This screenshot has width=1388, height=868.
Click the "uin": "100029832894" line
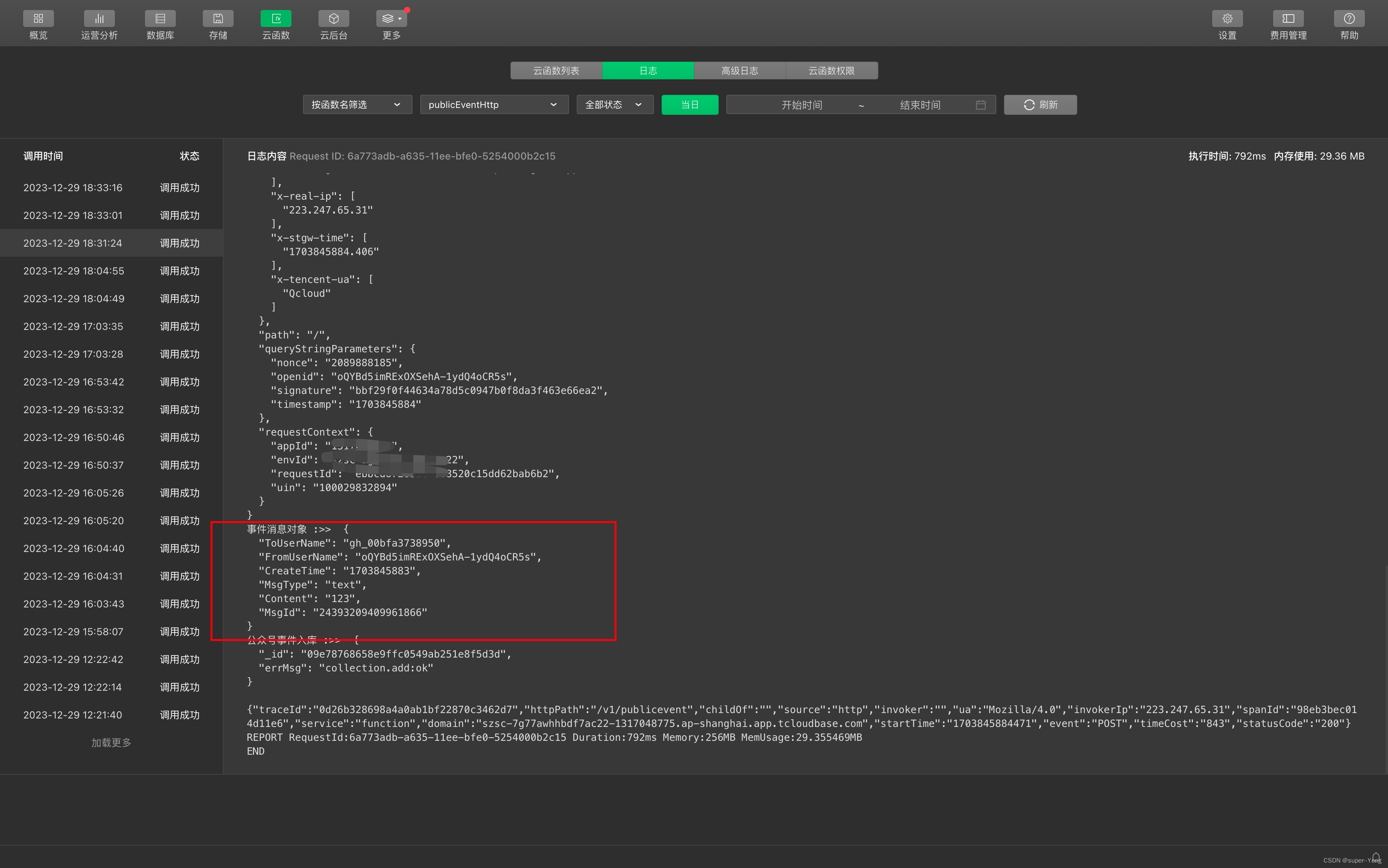[x=334, y=488]
